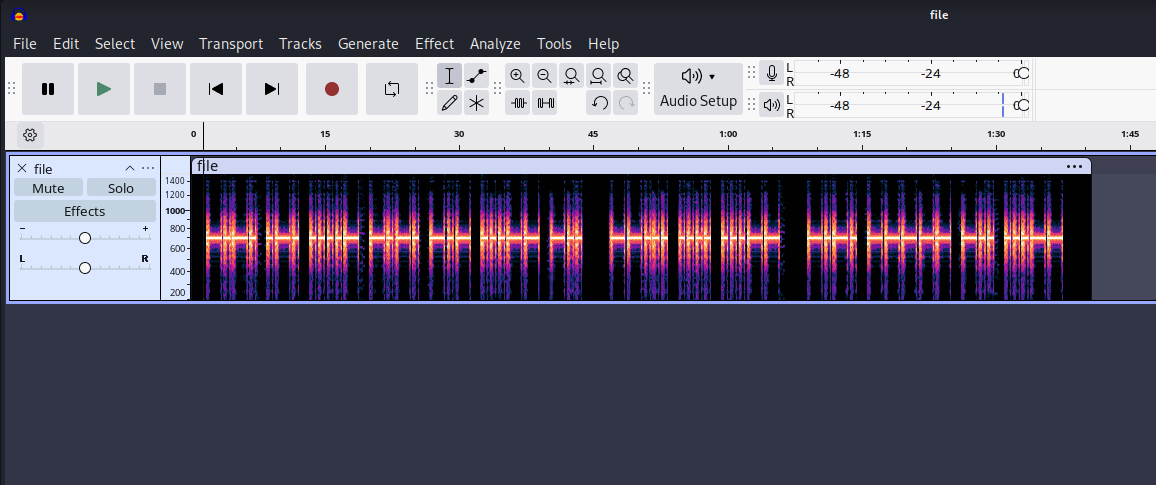Click the track Effects button
Screen dimensions: 1156x485
(x=85, y=211)
